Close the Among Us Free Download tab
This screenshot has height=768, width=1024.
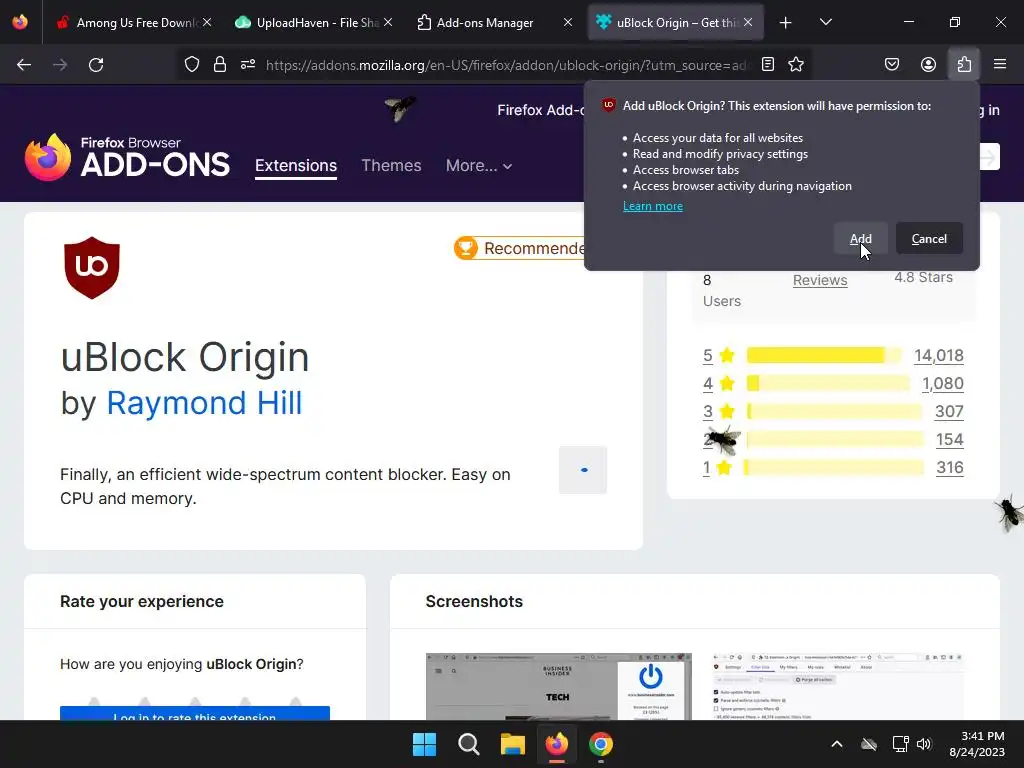(x=207, y=22)
